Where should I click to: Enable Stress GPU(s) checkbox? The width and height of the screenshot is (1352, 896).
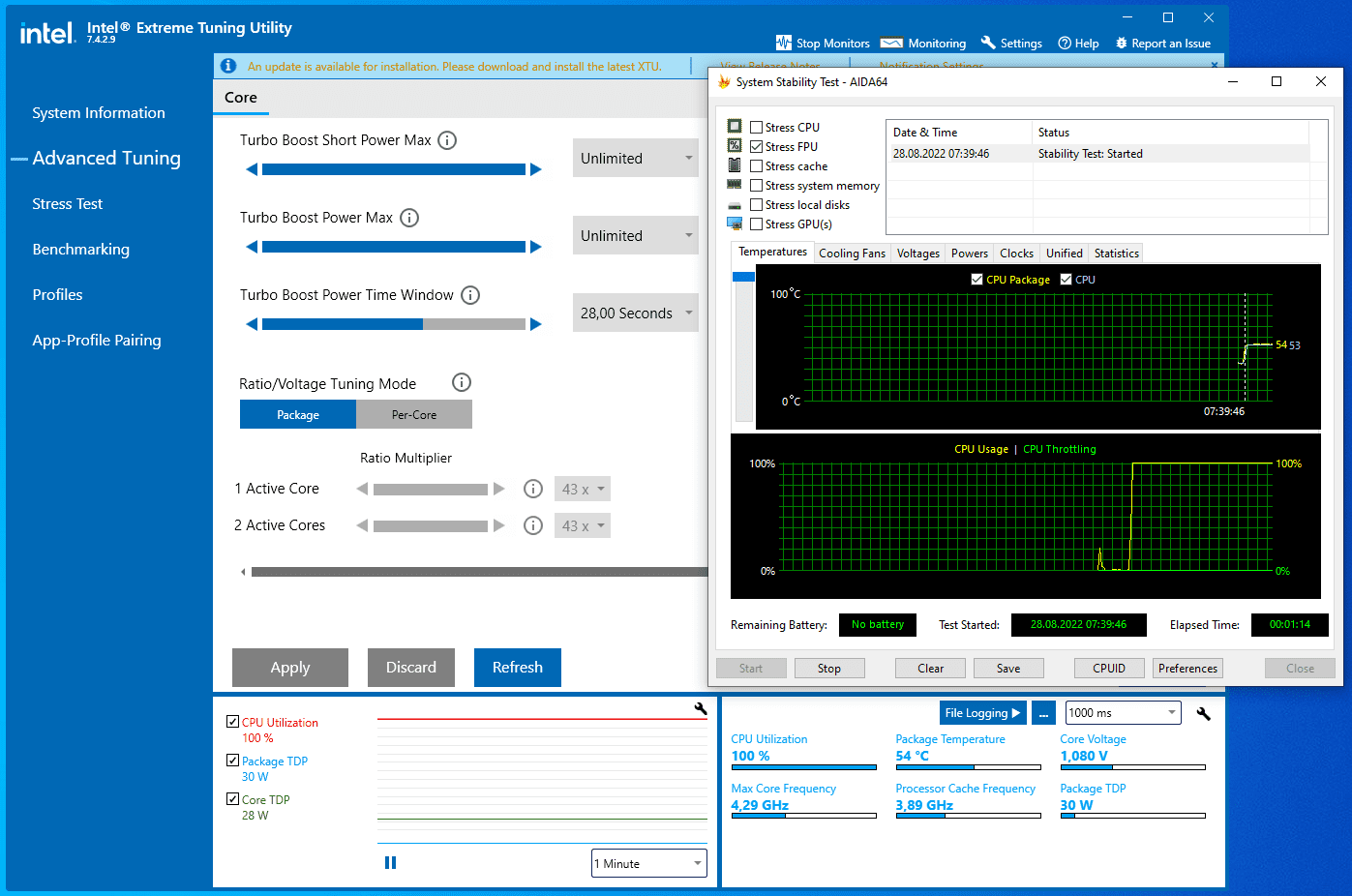[757, 224]
